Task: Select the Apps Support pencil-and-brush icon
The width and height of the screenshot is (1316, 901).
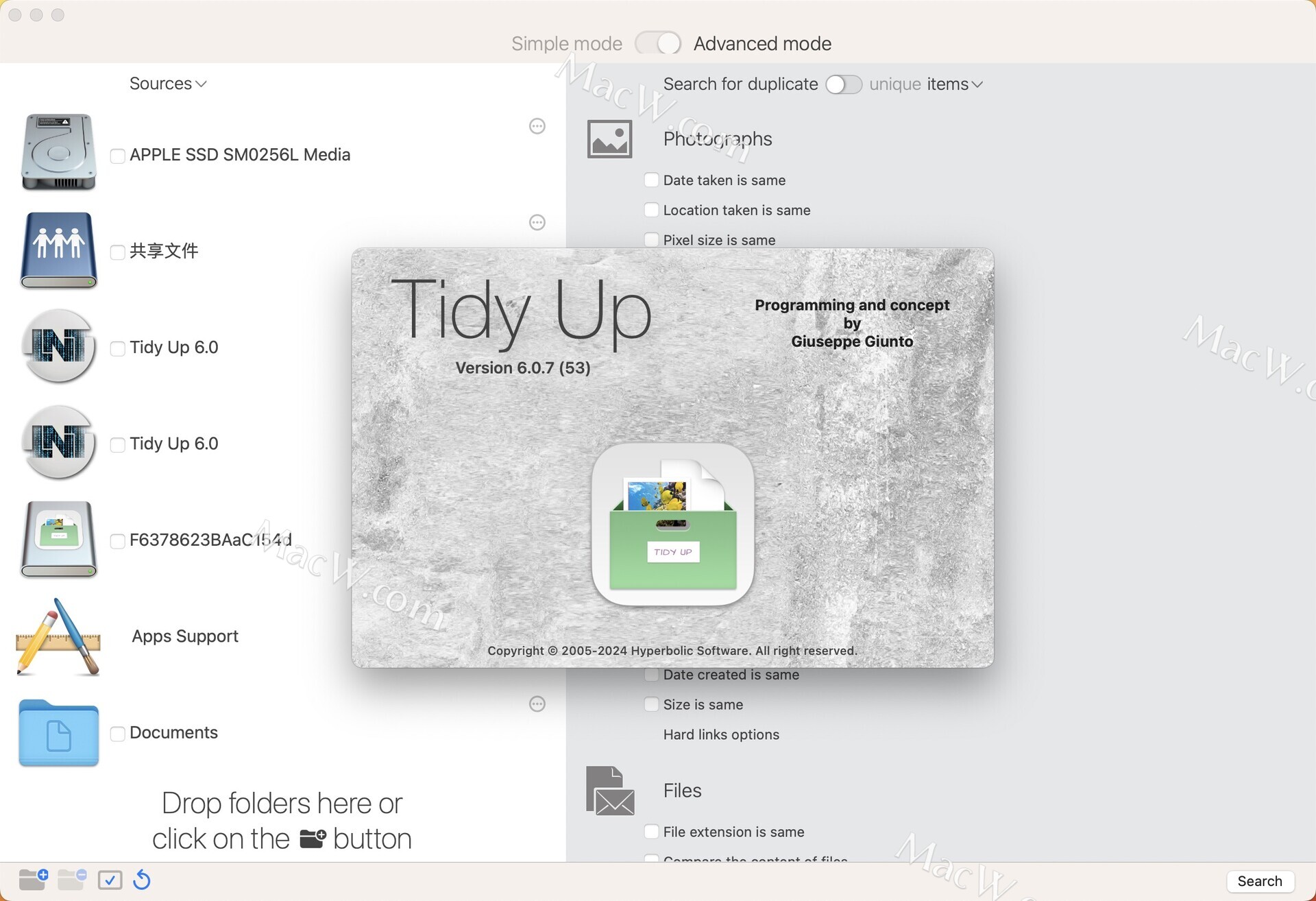Action: click(x=58, y=636)
